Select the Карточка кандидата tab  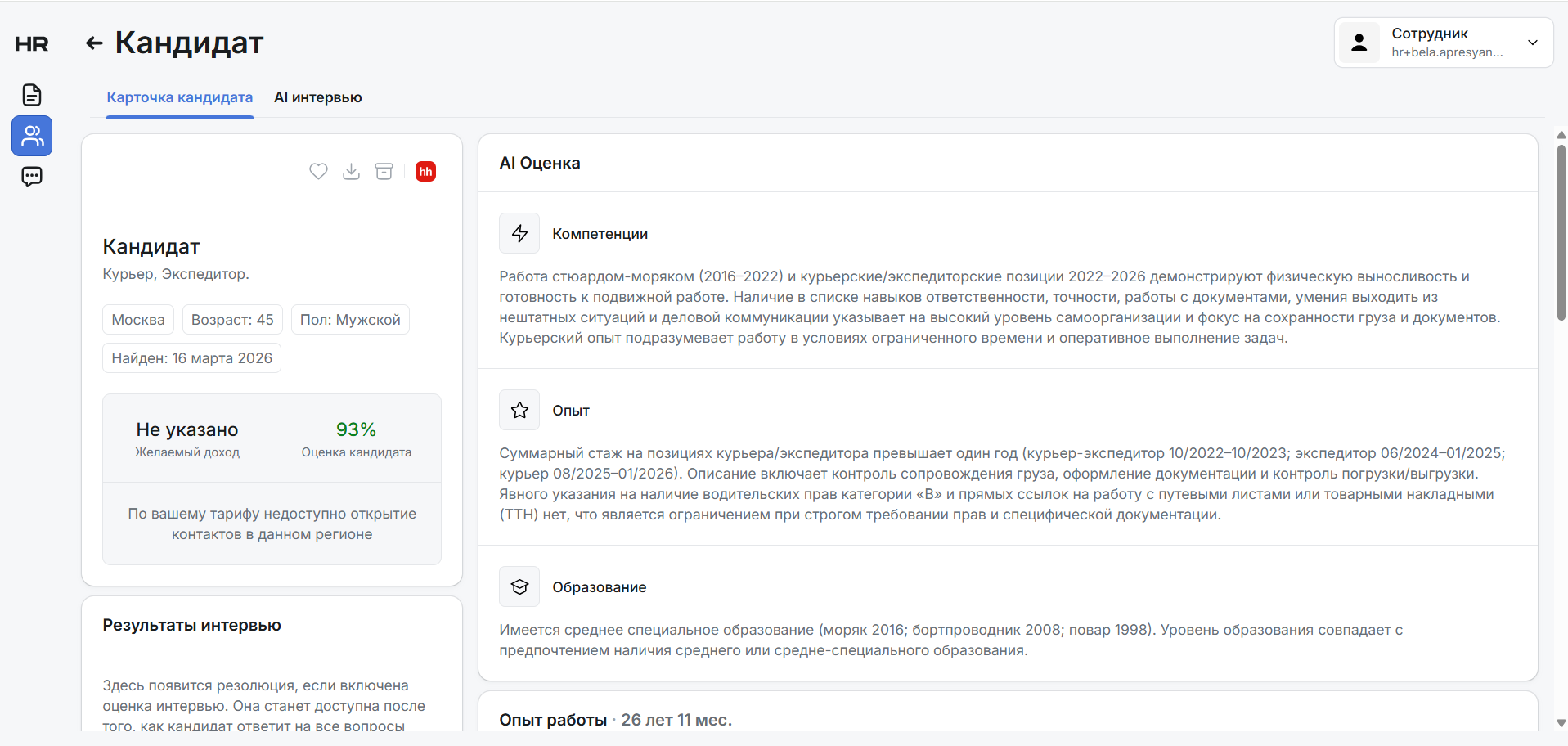[x=180, y=97]
